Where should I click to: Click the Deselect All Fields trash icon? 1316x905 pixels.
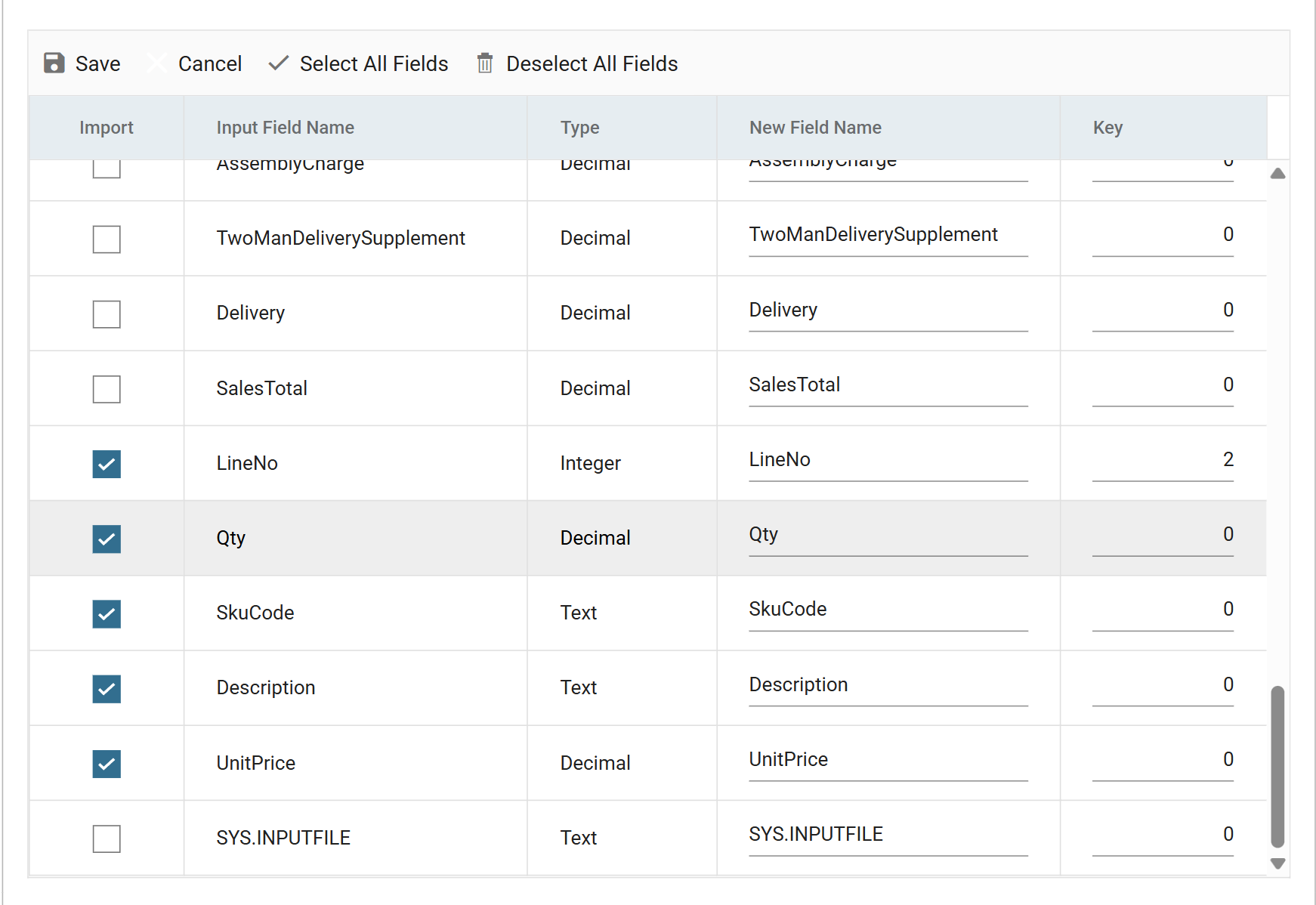point(485,63)
